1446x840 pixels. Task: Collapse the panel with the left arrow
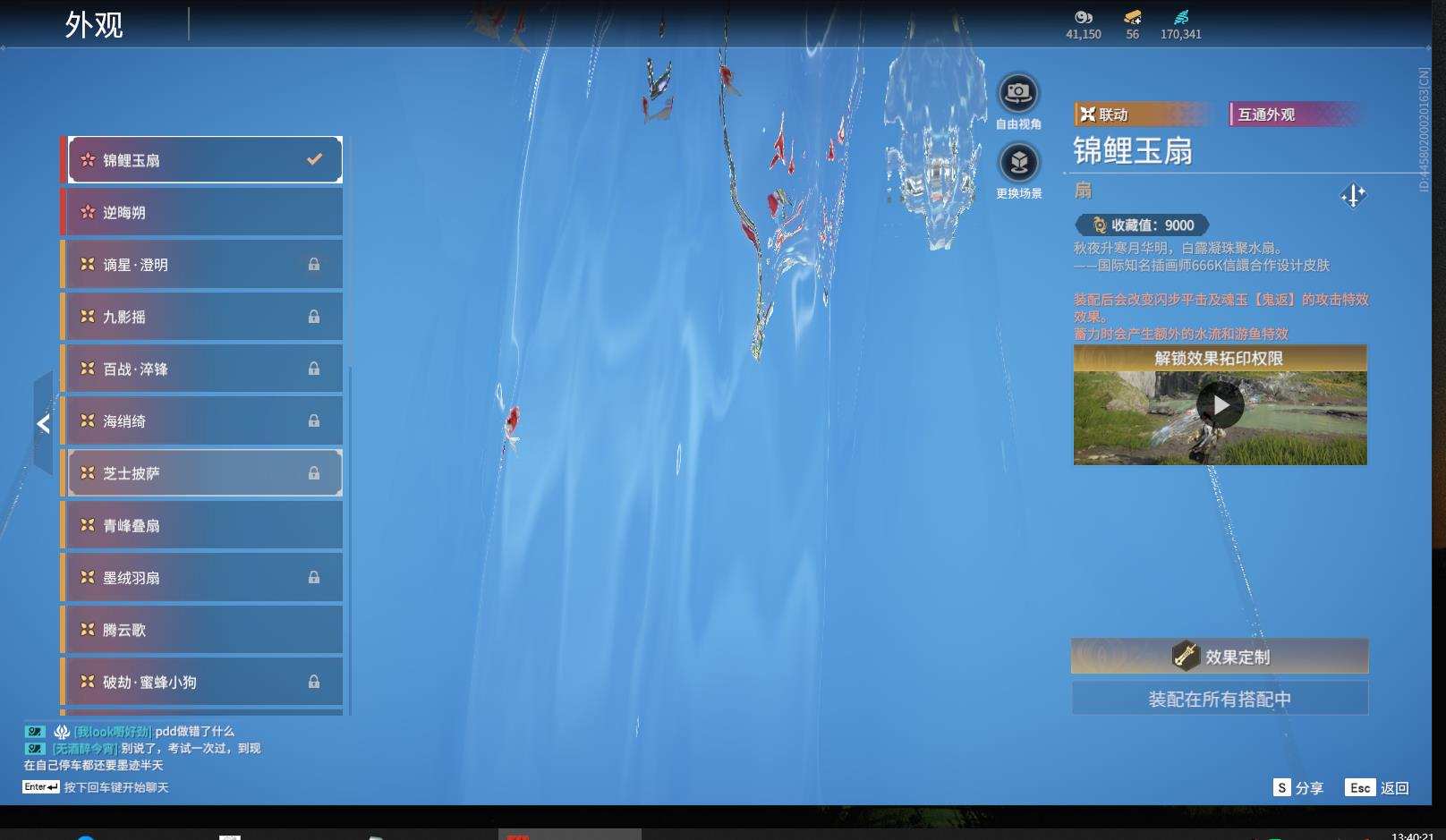pos(43,424)
